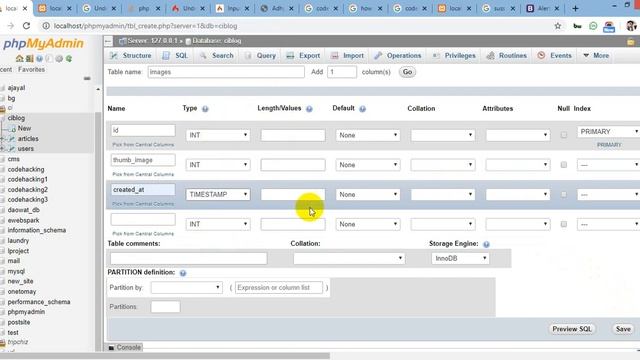Click the site information icon in address bar
The width and height of the screenshot is (640, 360).
point(46,26)
